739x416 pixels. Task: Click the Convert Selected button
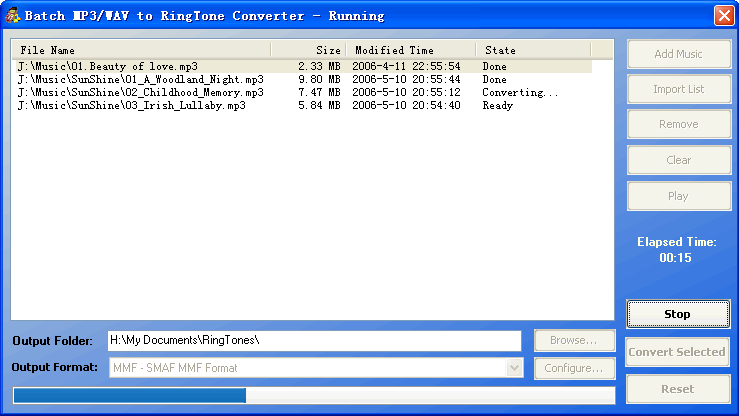point(677,352)
